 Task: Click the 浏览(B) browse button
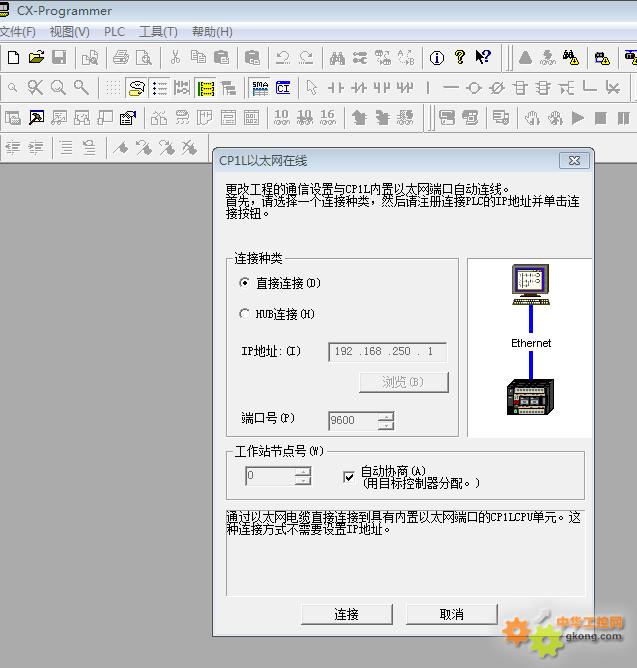coord(404,382)
